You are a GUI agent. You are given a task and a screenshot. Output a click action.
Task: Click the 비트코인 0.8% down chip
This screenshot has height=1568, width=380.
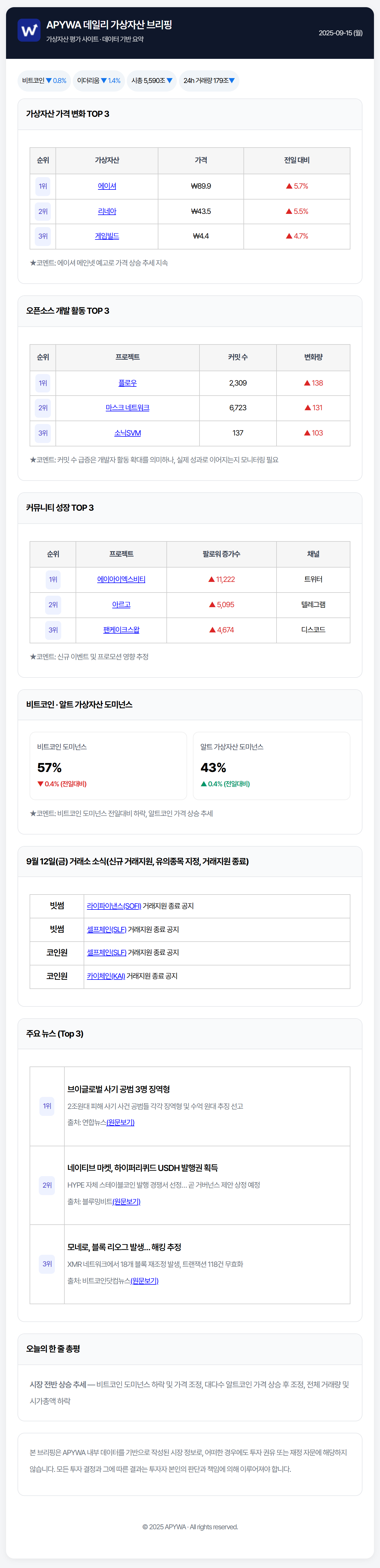pos(45,80)
